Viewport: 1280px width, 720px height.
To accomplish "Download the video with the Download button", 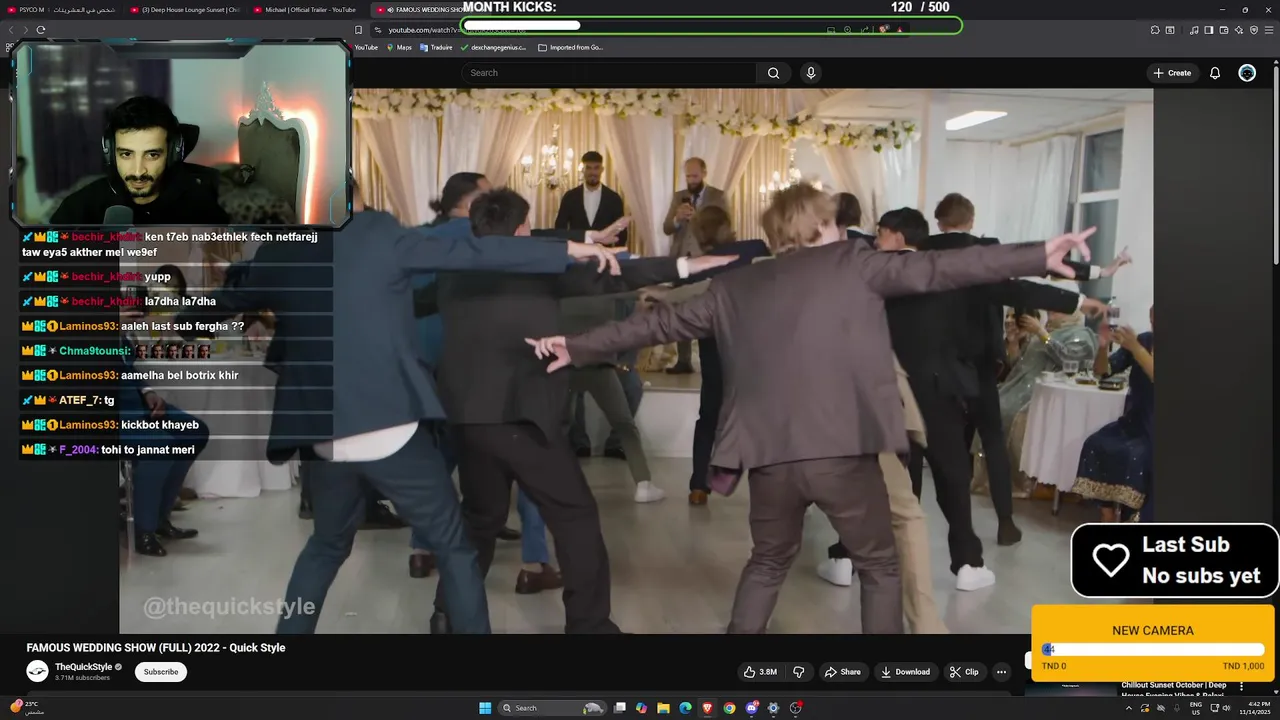I will 905,672.
